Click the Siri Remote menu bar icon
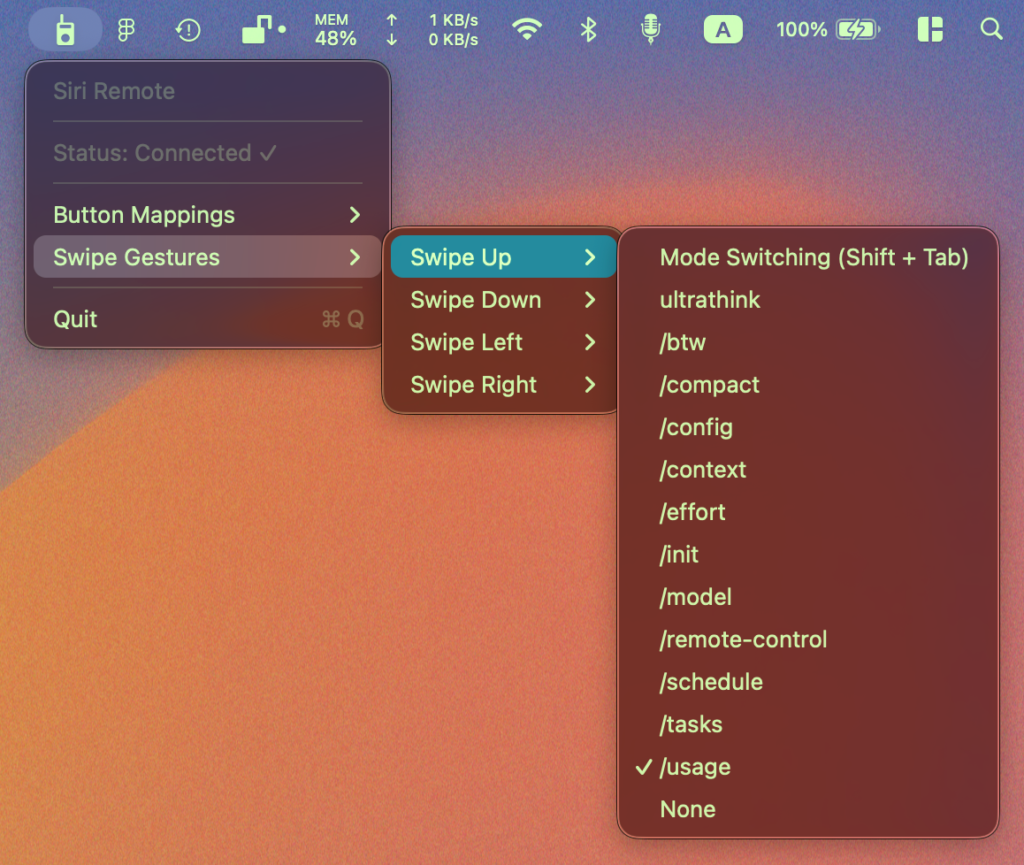Image resolution: width=1024 pixels, height=865 pixels. [x=65, y=30]
